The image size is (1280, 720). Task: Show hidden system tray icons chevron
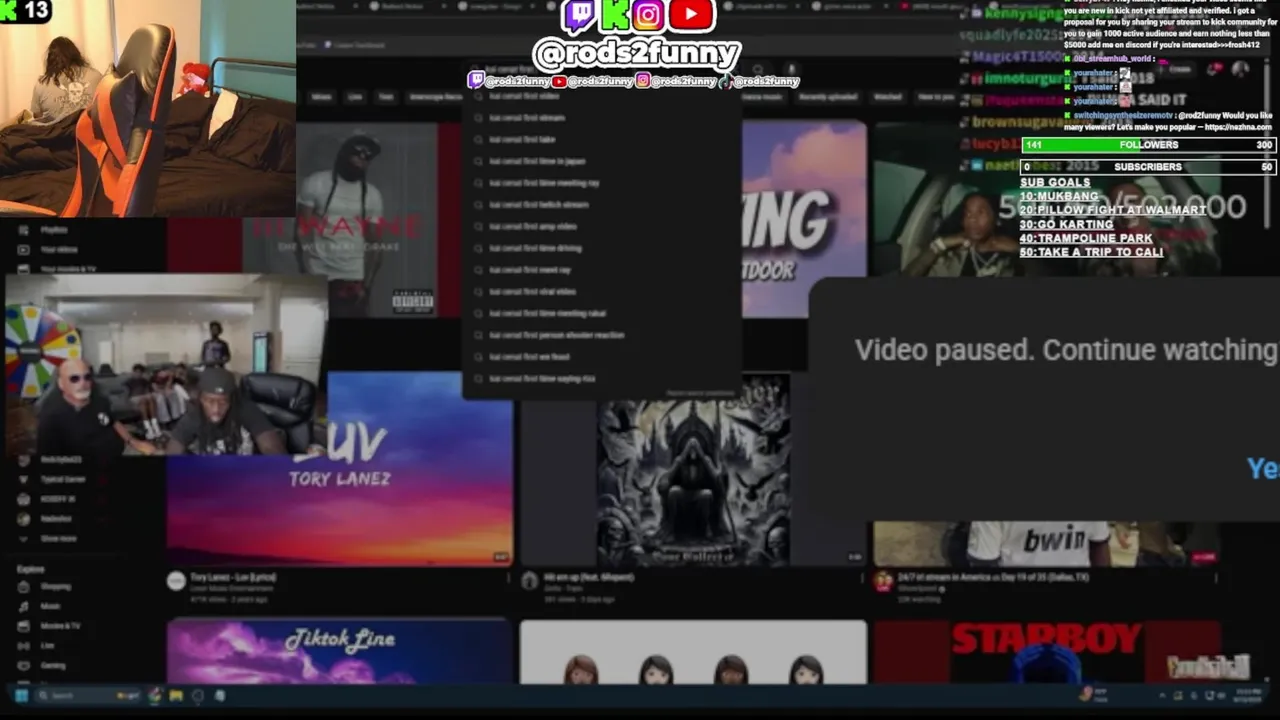tap(1161, 695)
